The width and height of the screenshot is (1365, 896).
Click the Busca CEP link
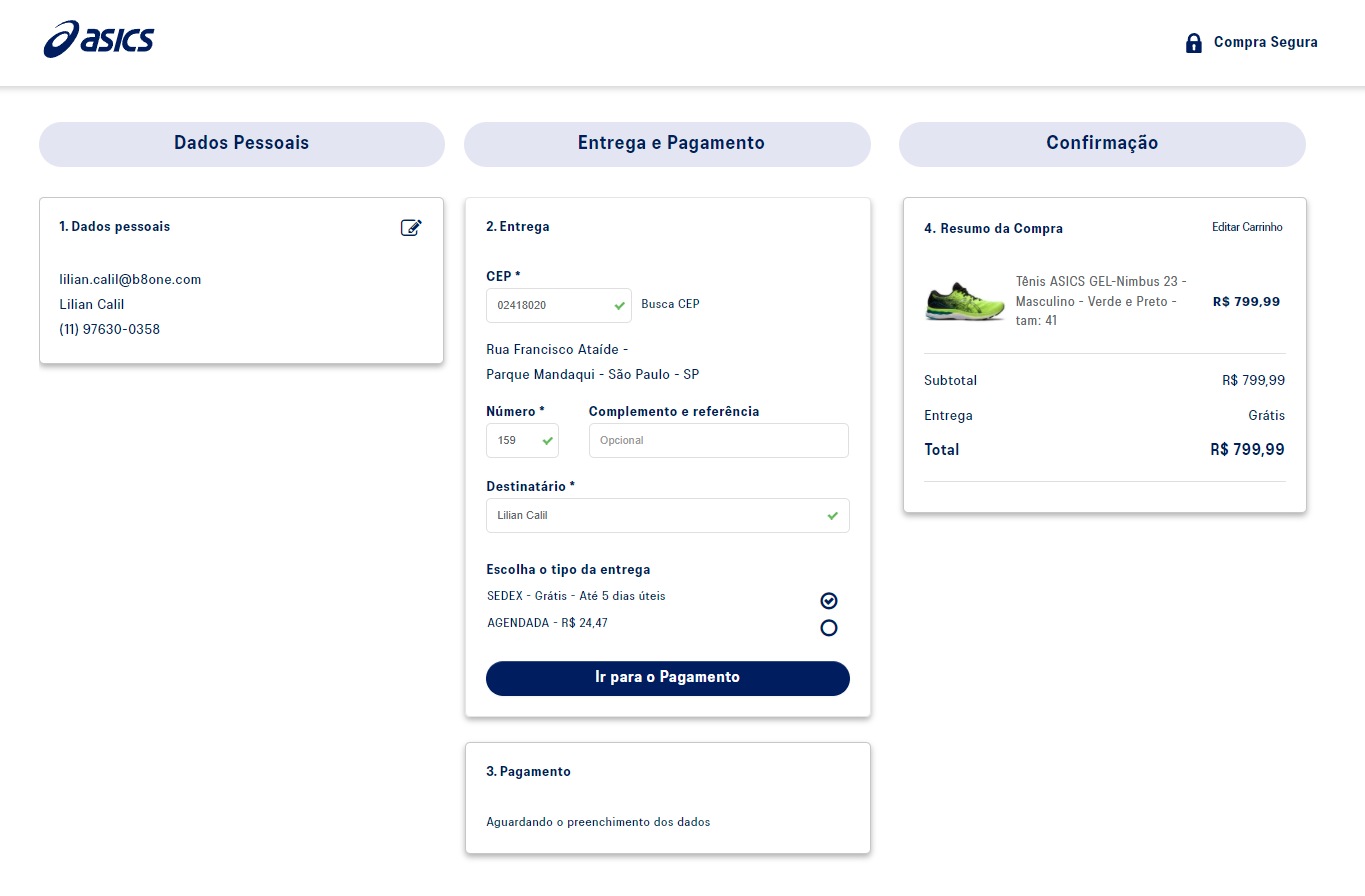click(x=670, y=304)
